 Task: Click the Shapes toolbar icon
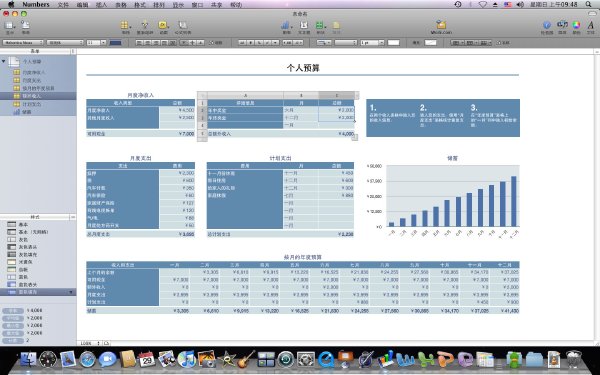pyautogui.click(x=320, y=26)
